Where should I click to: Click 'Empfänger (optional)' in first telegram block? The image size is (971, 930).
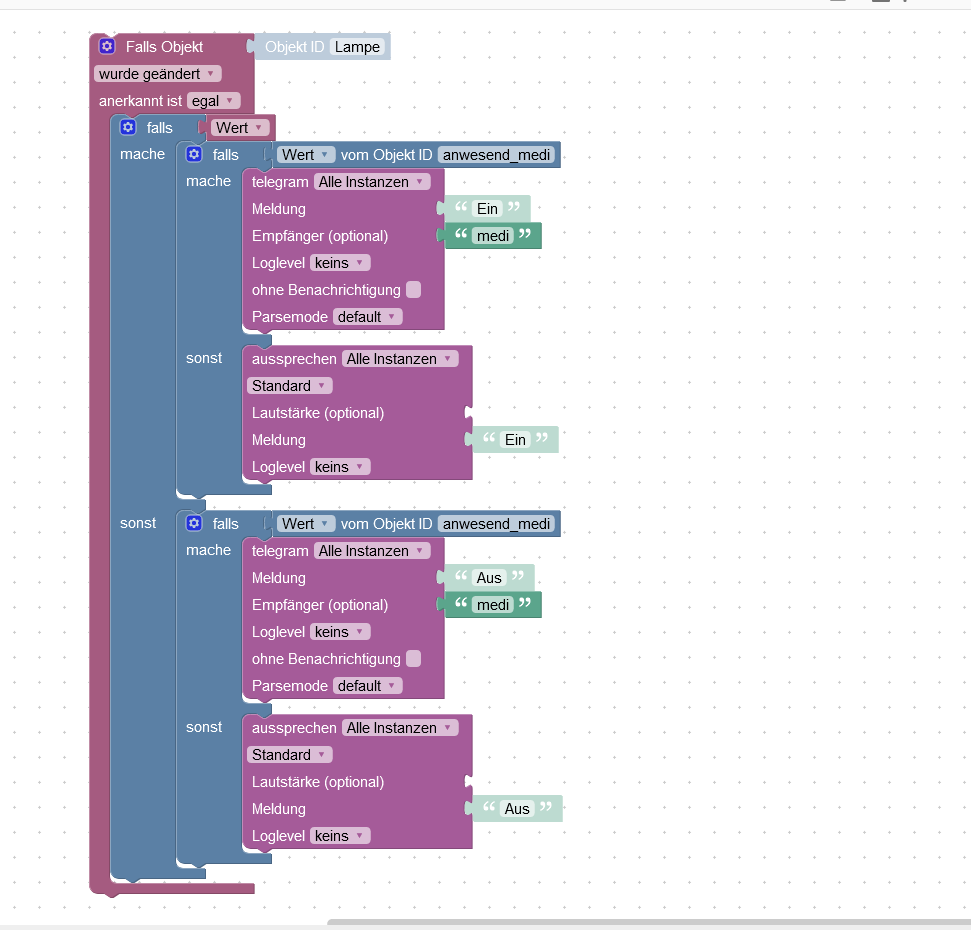point(320,236)
